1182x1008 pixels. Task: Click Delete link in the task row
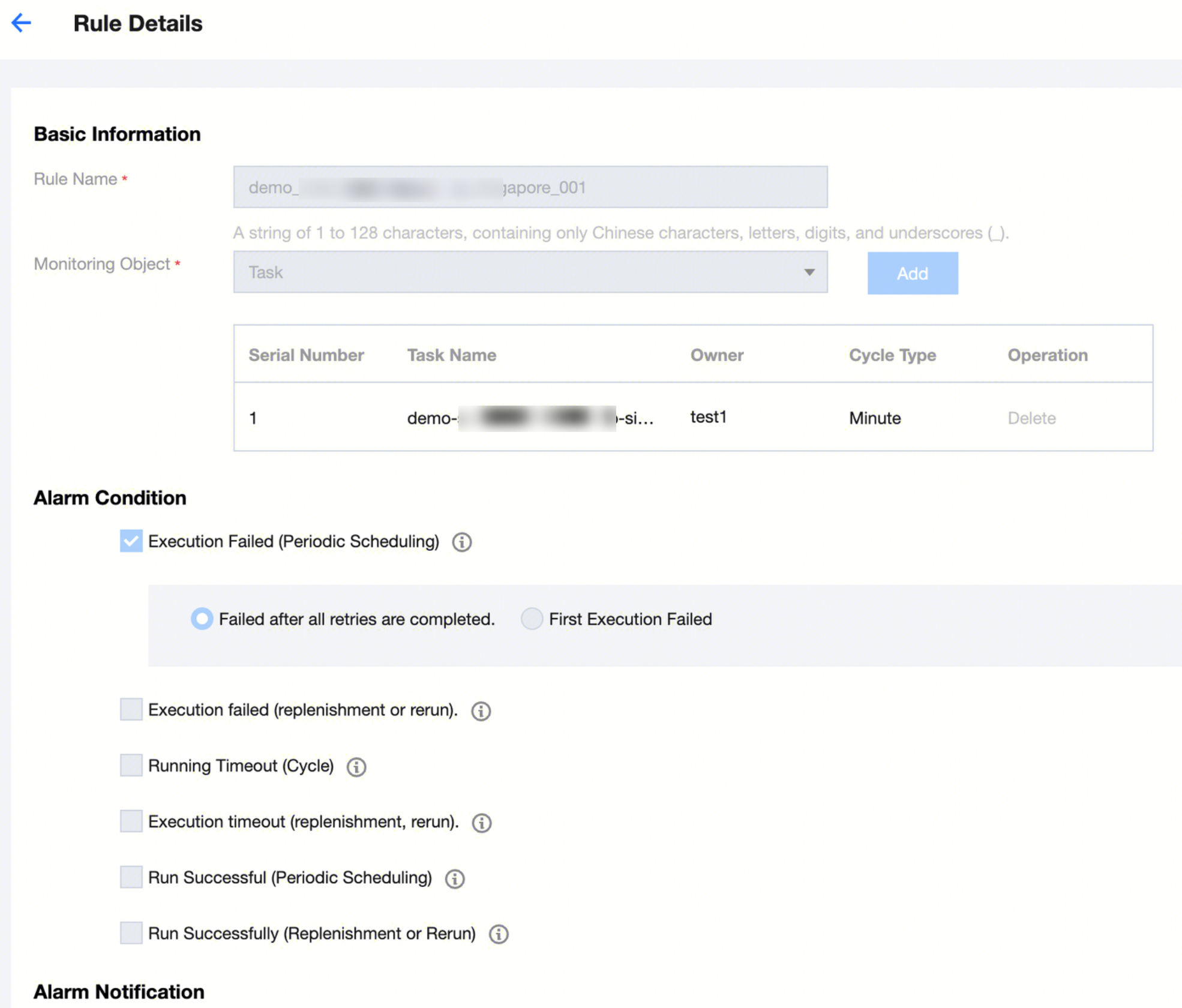(1031, 418)
